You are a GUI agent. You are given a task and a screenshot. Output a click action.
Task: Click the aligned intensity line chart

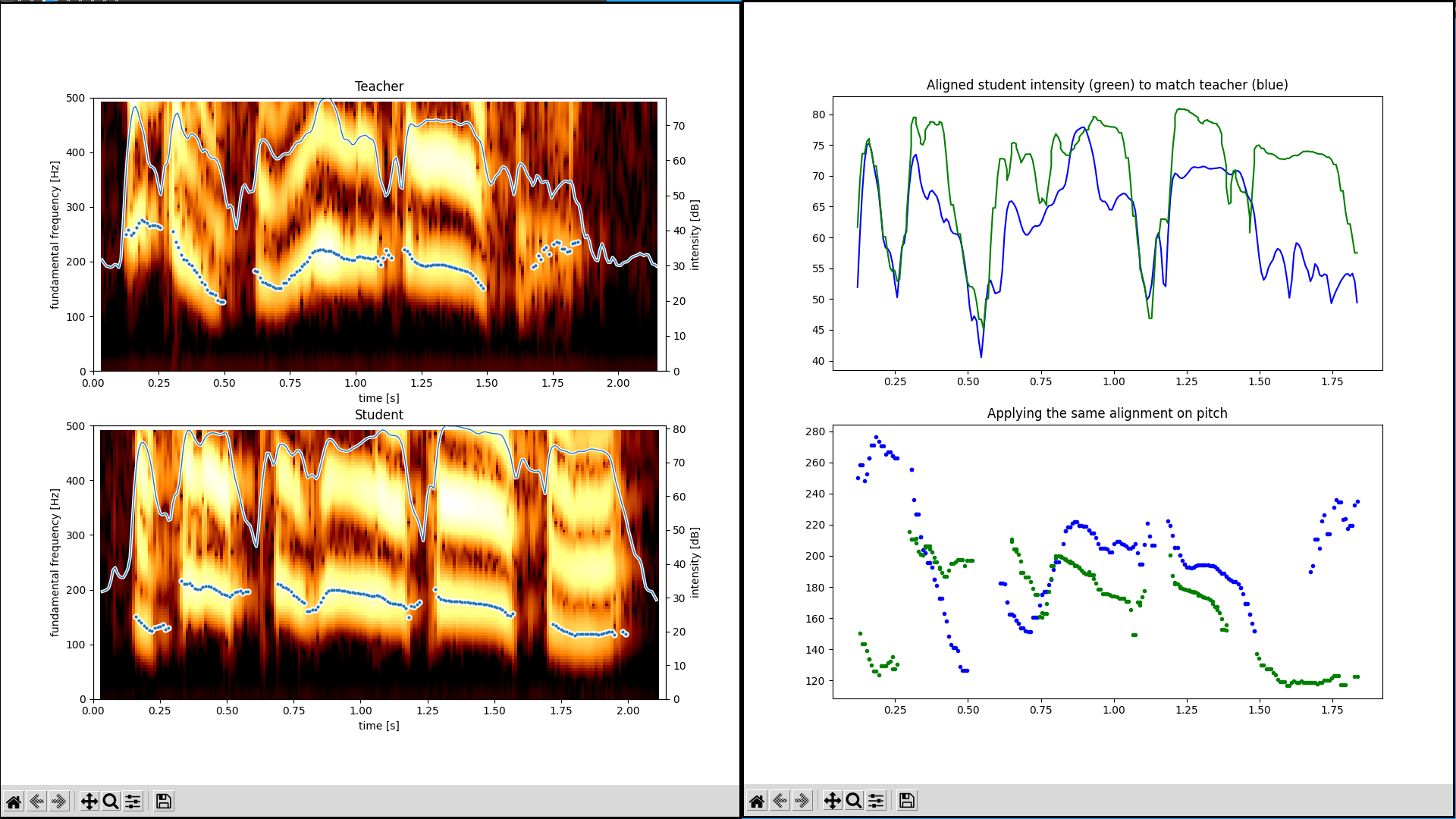pyautogui.click(x=1107, y=234)
